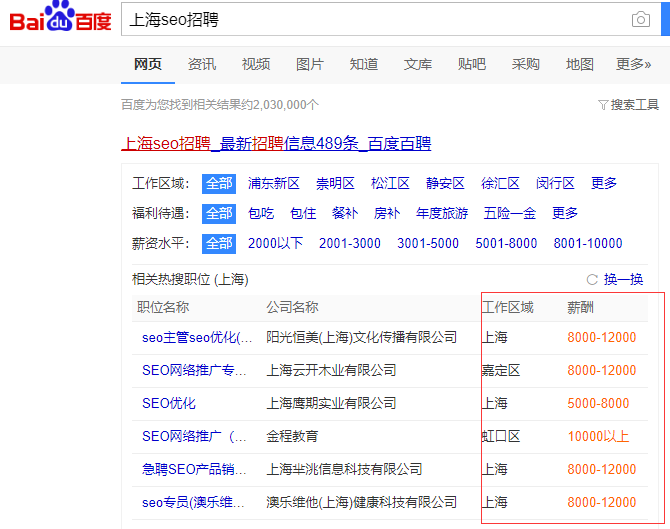Expand the 更多» tab menu
The image size is (670, 529).
click(x=633, y=64)
